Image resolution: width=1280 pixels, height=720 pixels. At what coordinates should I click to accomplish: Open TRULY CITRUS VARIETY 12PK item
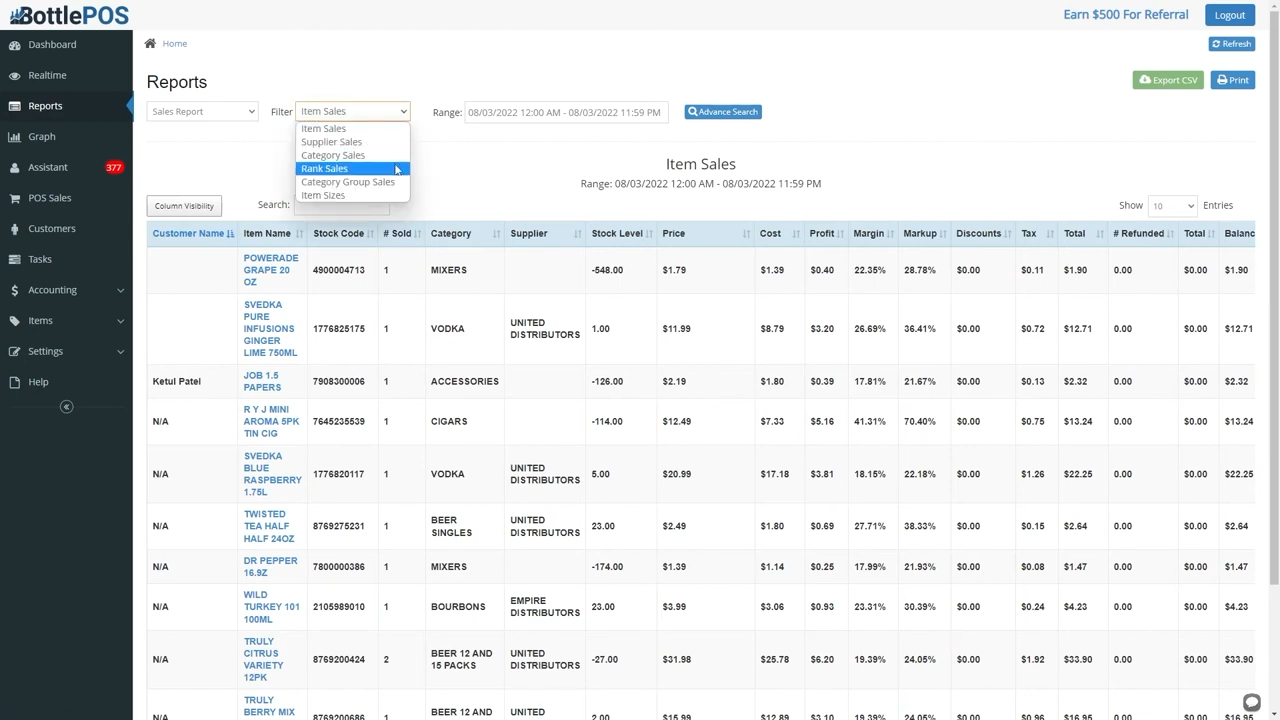(266, 660)
